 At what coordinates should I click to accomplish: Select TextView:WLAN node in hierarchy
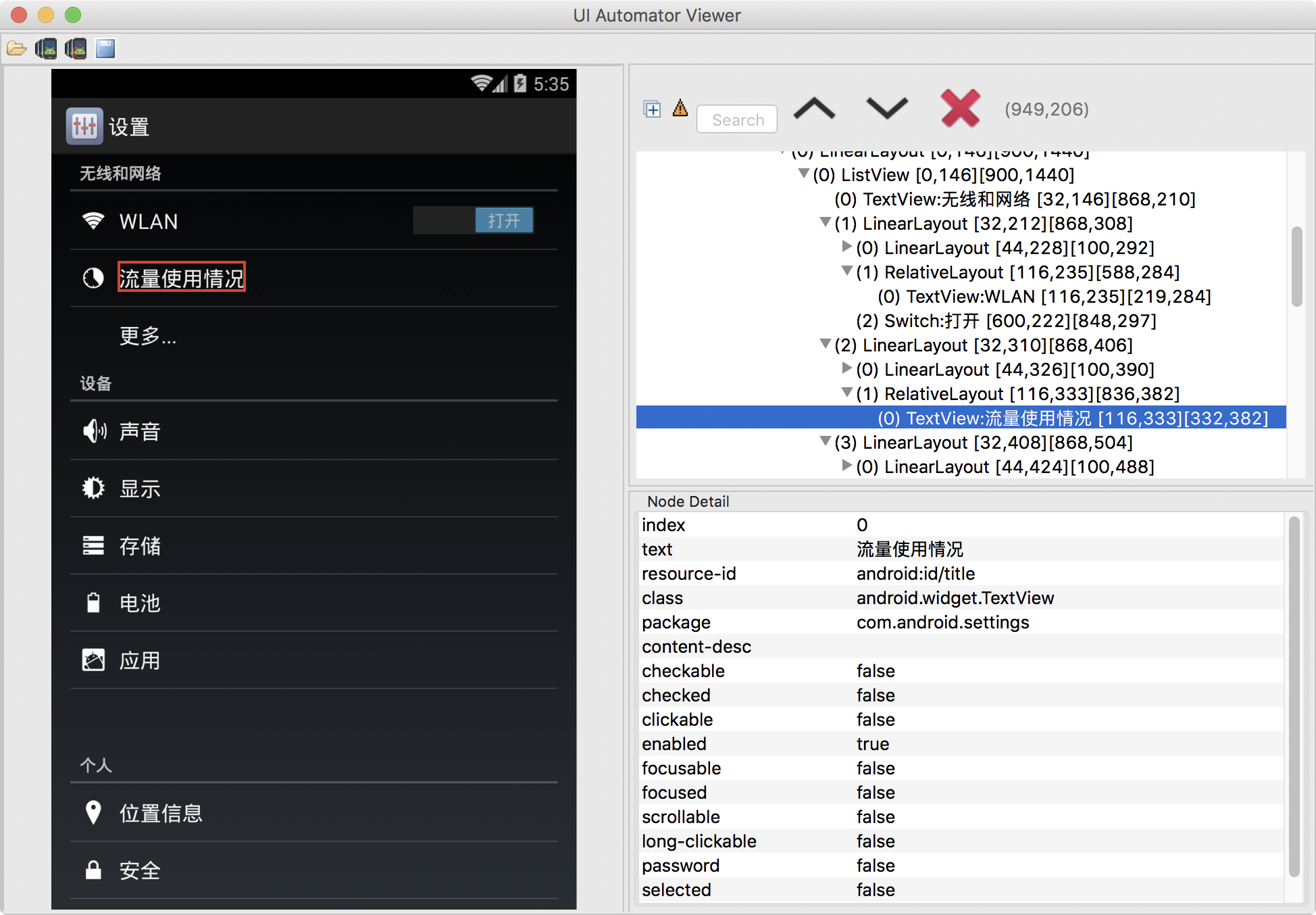(1043, 297)
